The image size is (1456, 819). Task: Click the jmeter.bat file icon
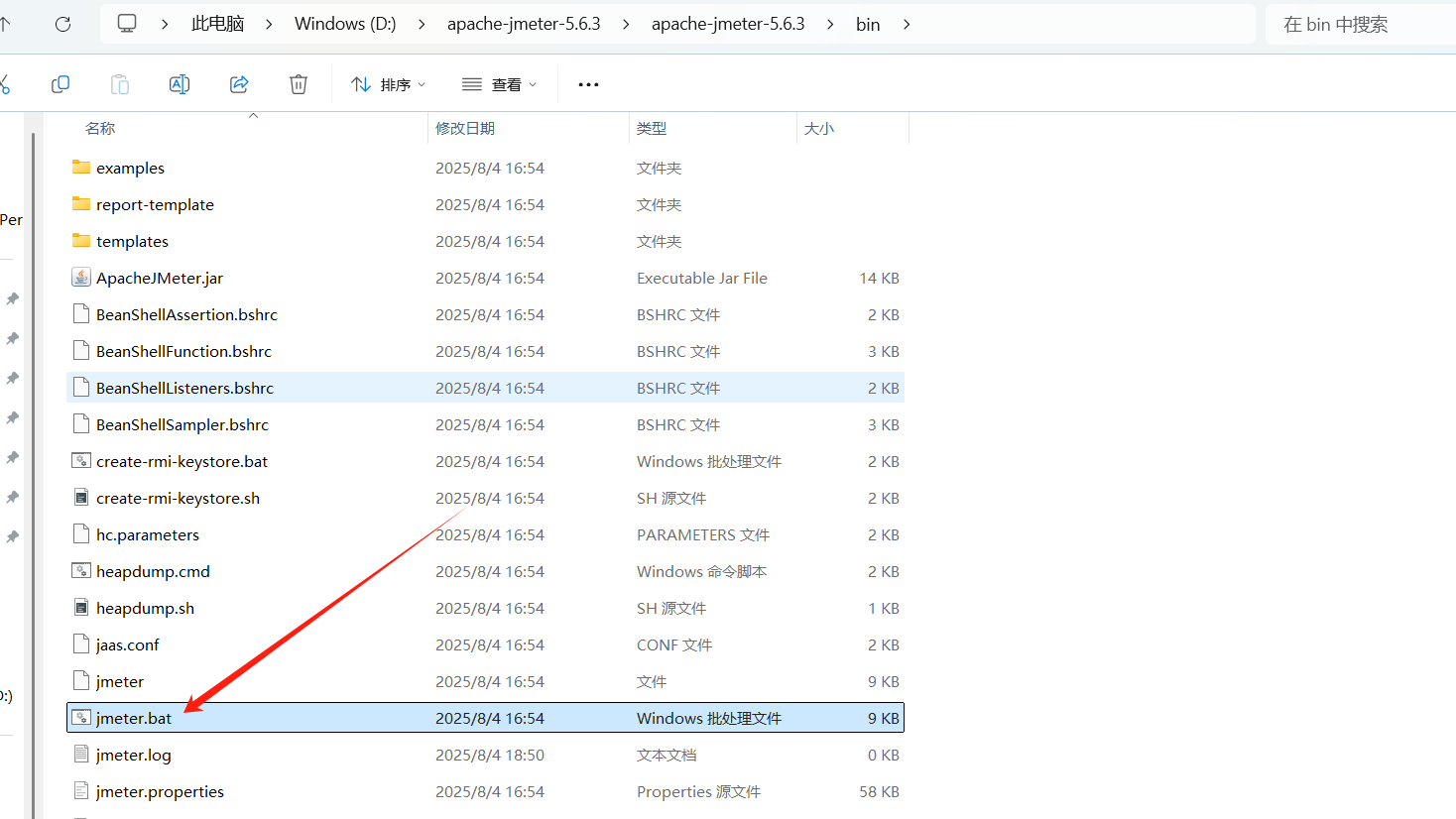click(x=81, y=718)
